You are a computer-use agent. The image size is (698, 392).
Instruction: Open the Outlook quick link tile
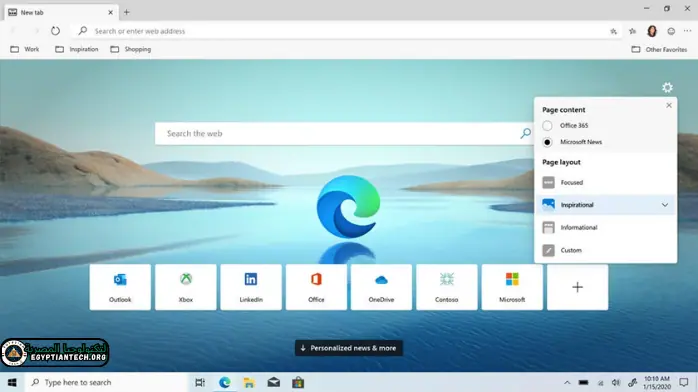point(120,287)
